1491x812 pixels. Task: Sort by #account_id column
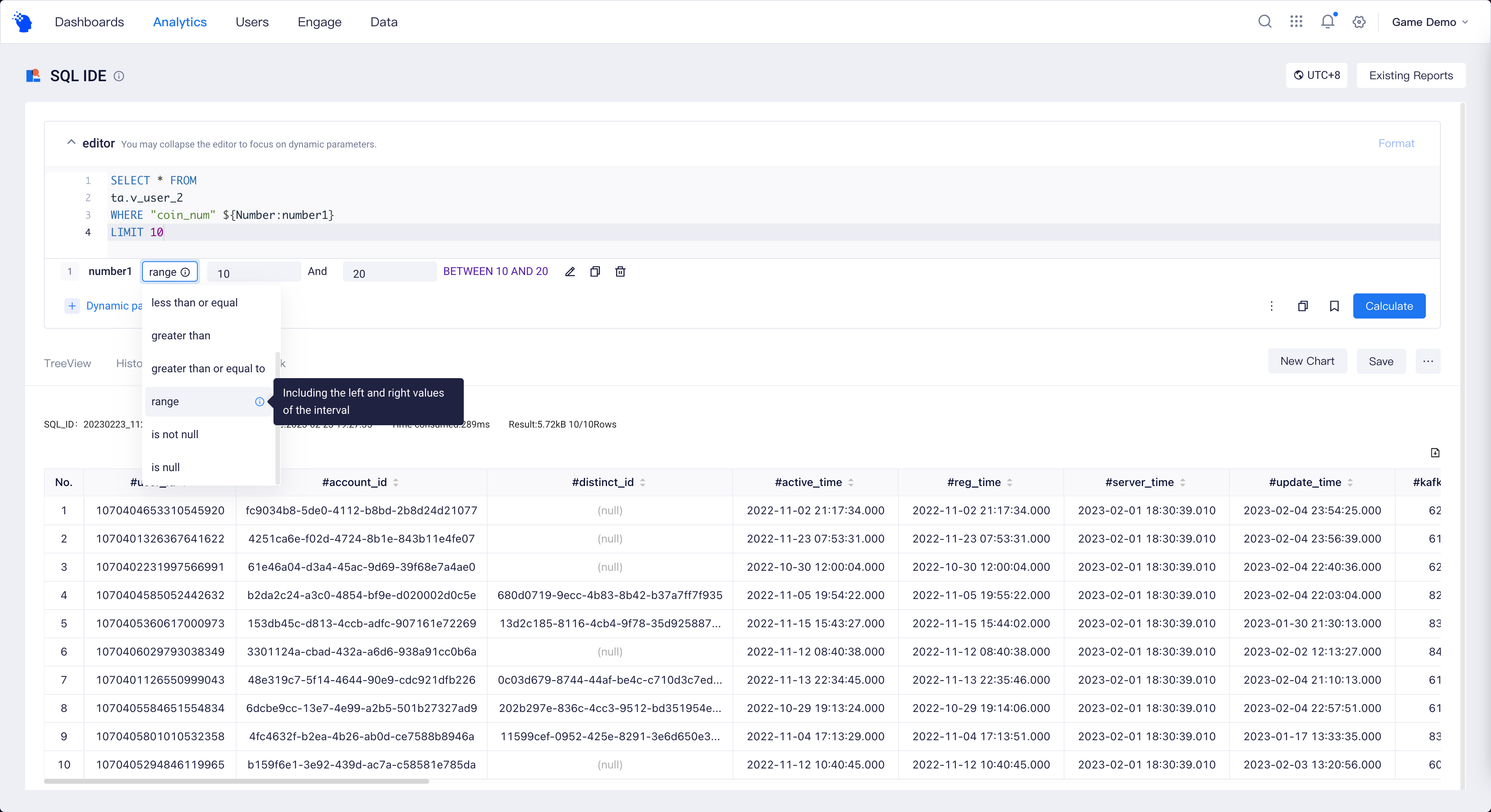396,482
